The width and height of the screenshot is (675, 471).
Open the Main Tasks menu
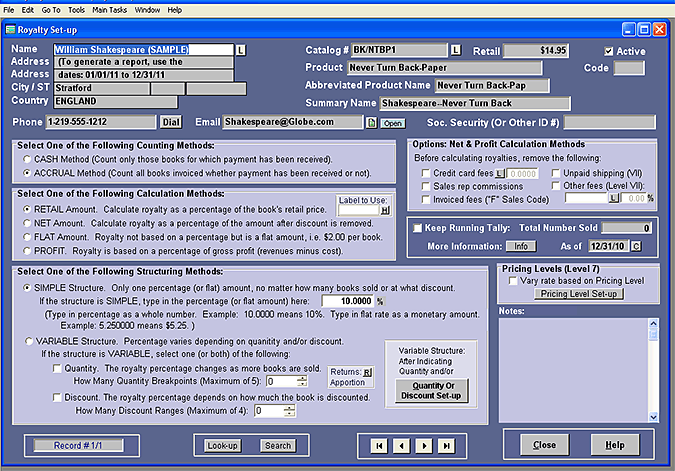(109, 9)
